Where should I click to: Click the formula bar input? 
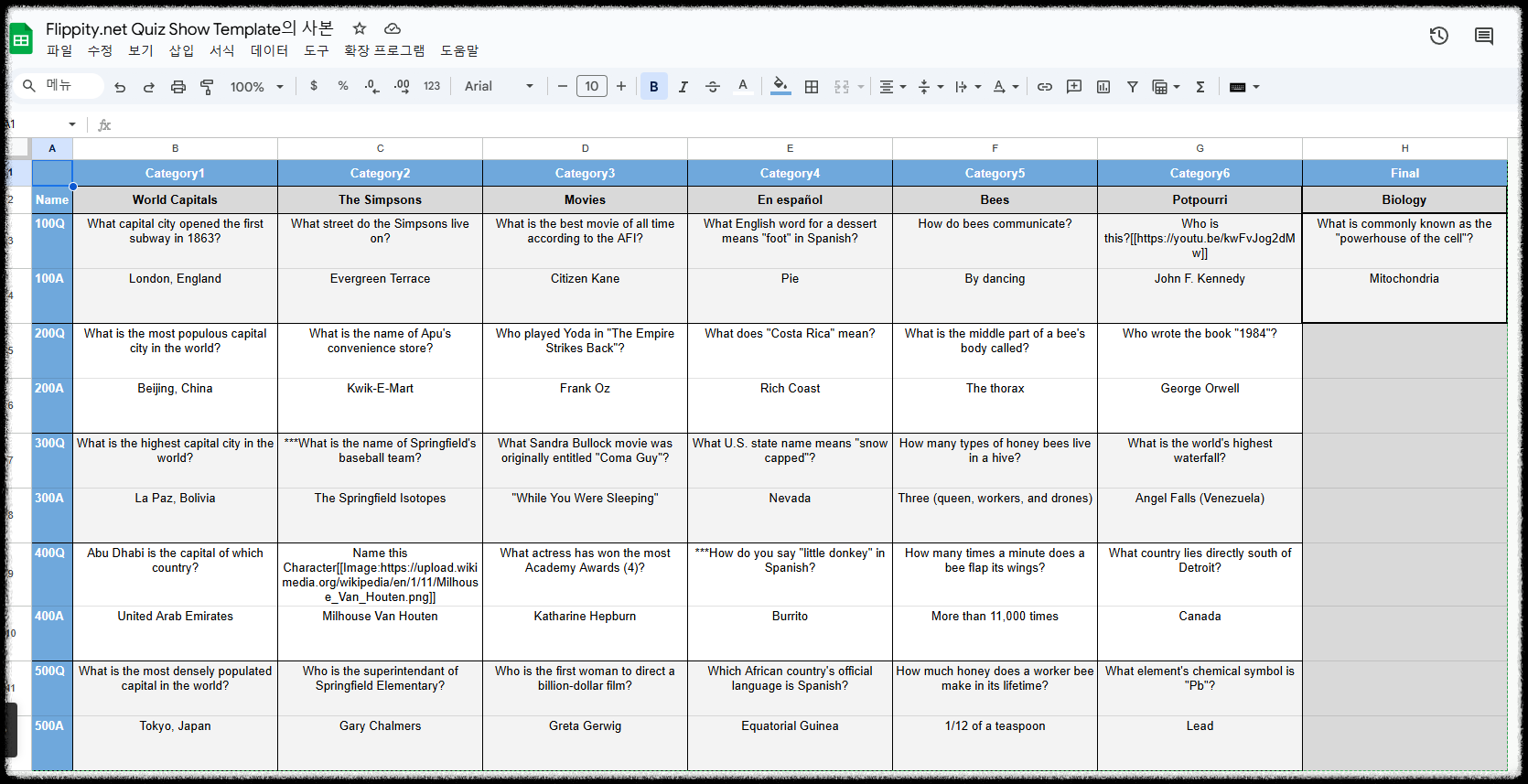[x=814, y=124]
